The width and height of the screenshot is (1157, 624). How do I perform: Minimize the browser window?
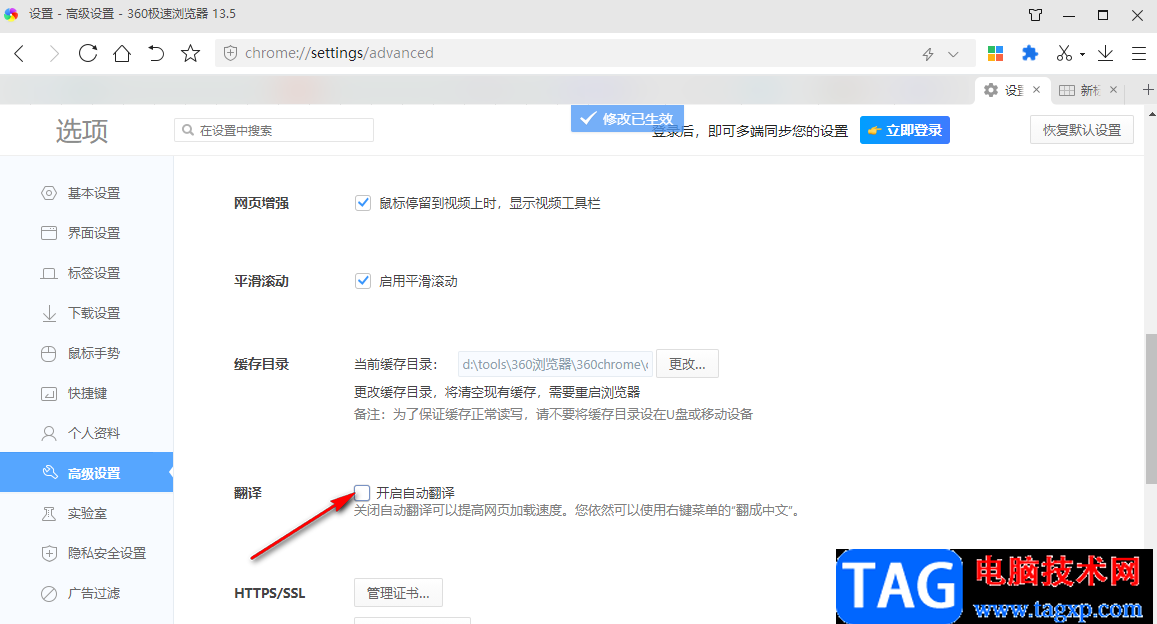(x=1069, y=15)
